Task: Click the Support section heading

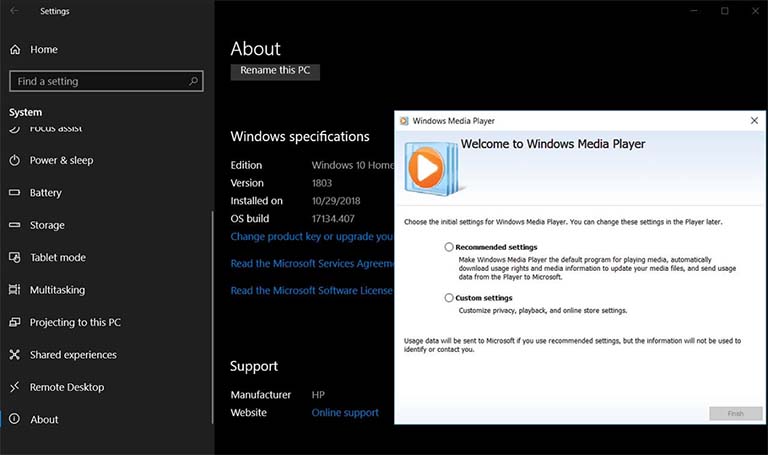Action: pyautogui.click(x=254, y=366)
